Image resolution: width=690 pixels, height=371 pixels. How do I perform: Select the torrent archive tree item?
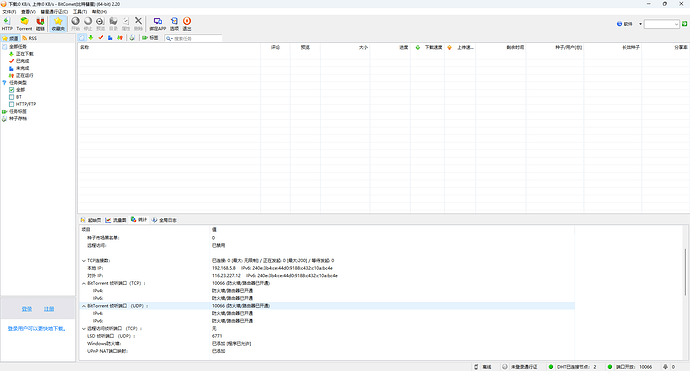click(18, 118)
